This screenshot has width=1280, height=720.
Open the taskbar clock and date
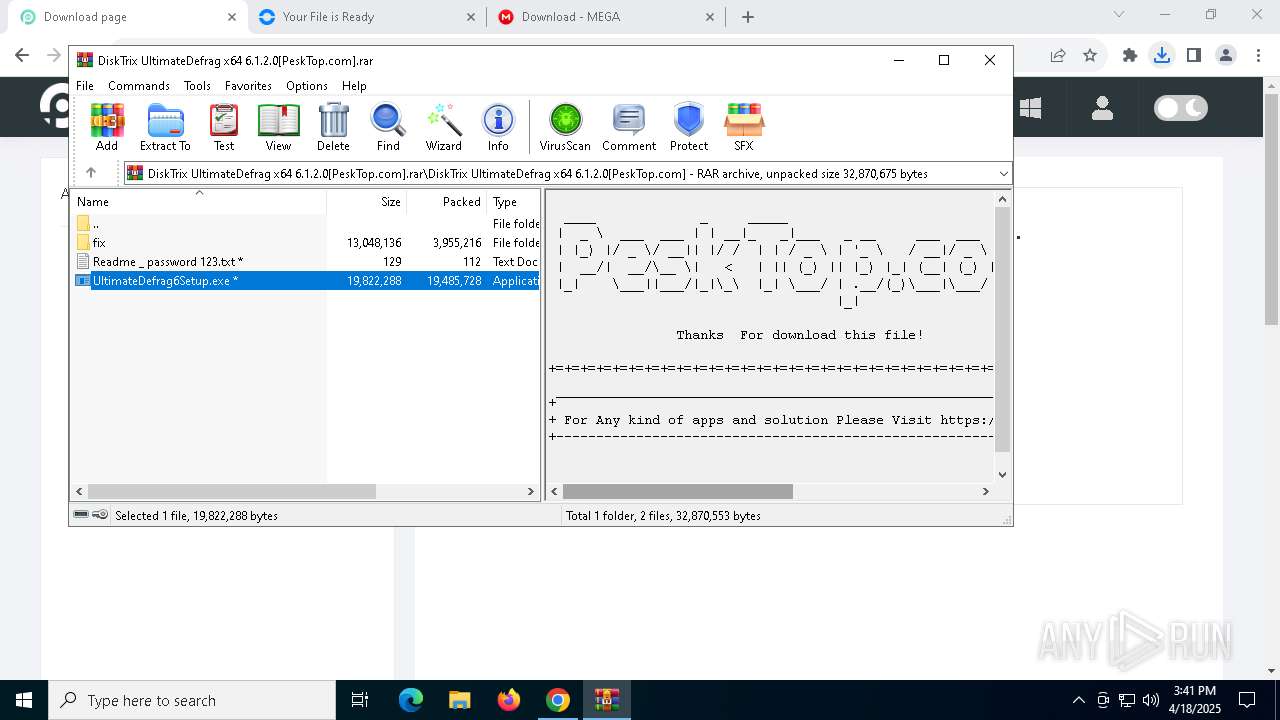point(1194,700)
